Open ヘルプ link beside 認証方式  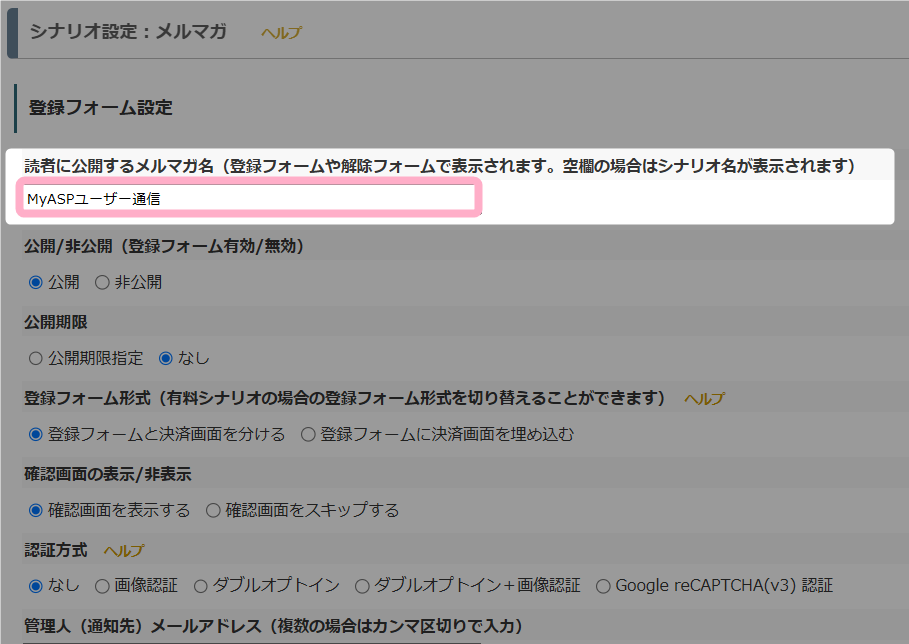124,551
